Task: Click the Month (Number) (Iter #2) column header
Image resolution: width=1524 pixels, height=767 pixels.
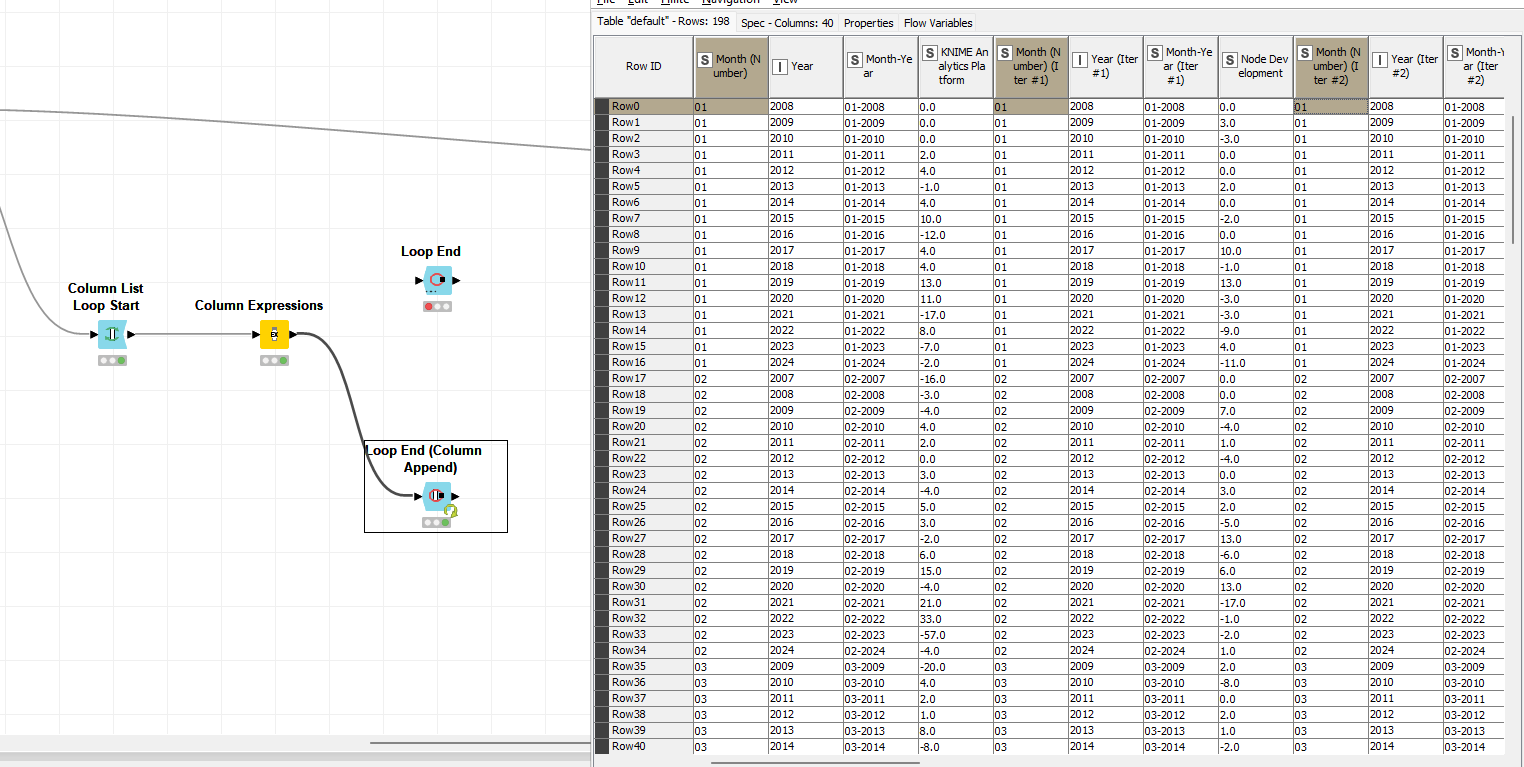Action: coord(1331,66)
